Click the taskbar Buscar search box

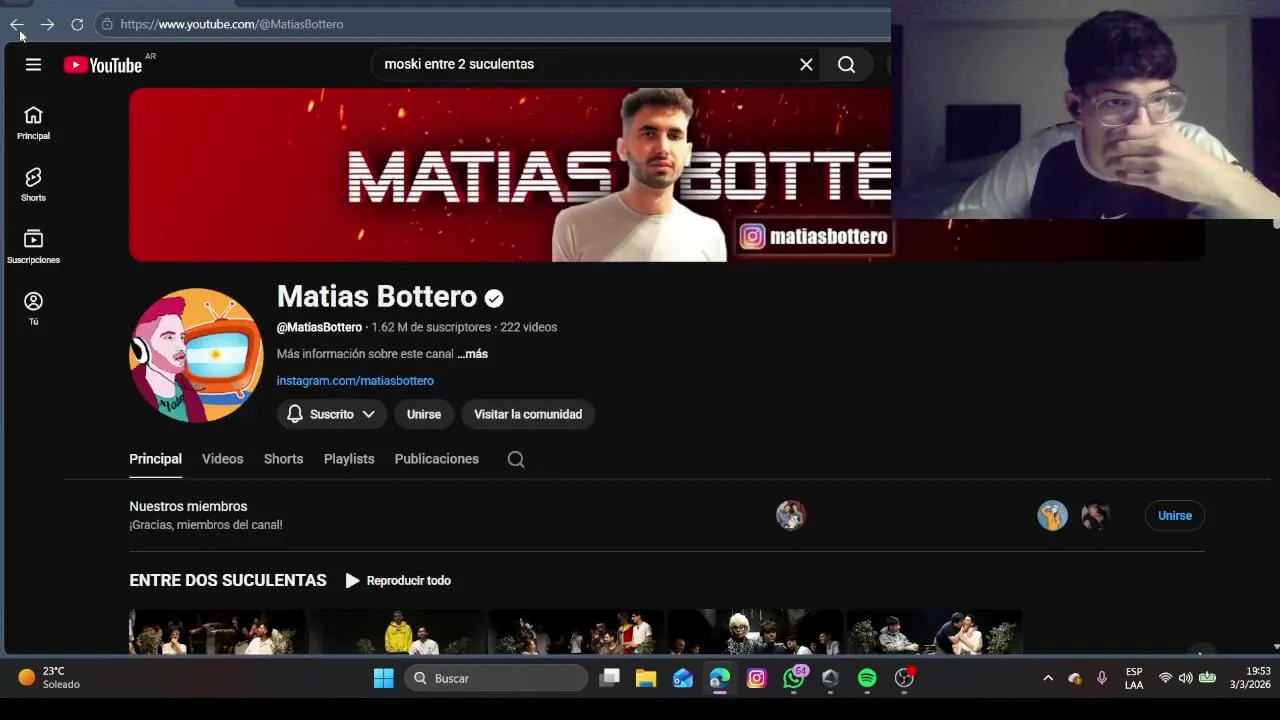tap(496, 678)
